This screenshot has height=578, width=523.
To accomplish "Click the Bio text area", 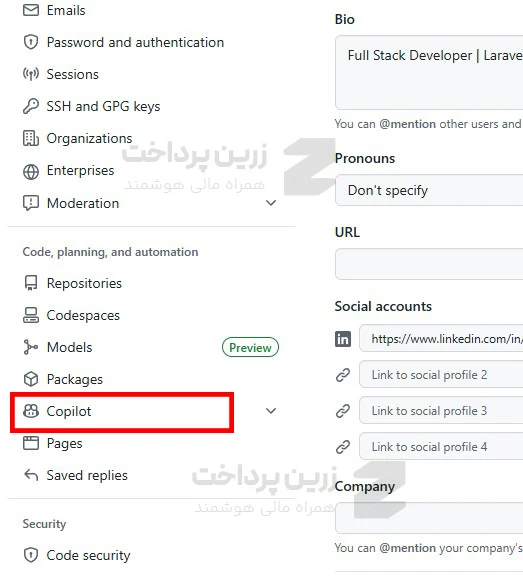I will tap(429, 73).
